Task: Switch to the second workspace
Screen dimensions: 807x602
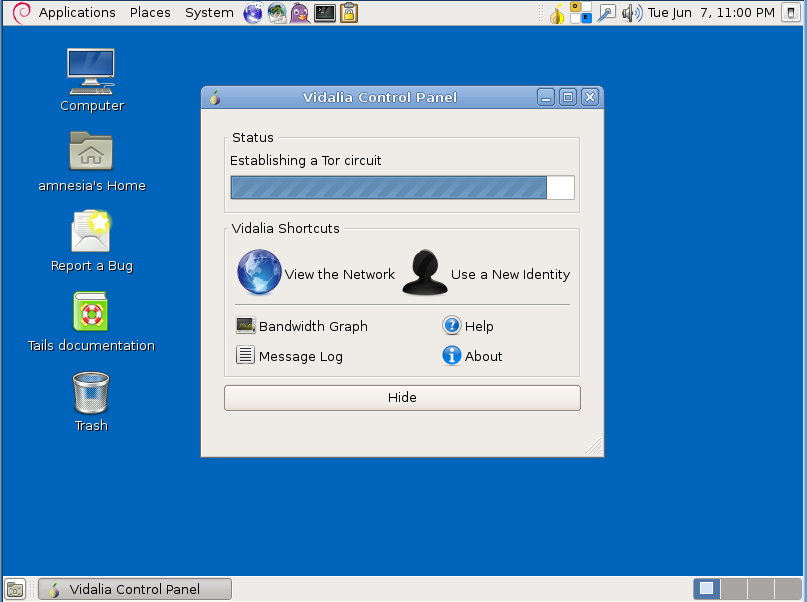Action: click(x=734, y=589)
